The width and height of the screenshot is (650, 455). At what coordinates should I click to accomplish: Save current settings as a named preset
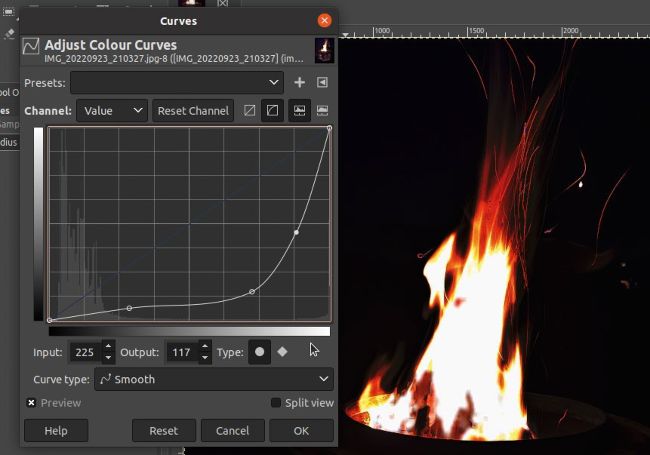[x=299, y=82]
